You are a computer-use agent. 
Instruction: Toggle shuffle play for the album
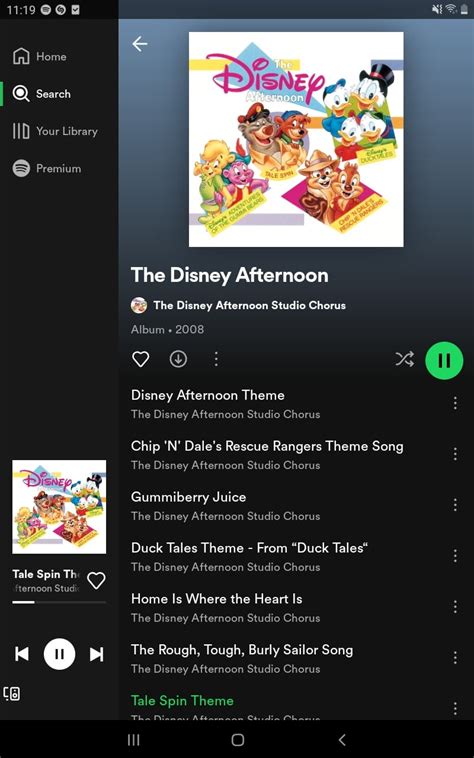(404, 359)
